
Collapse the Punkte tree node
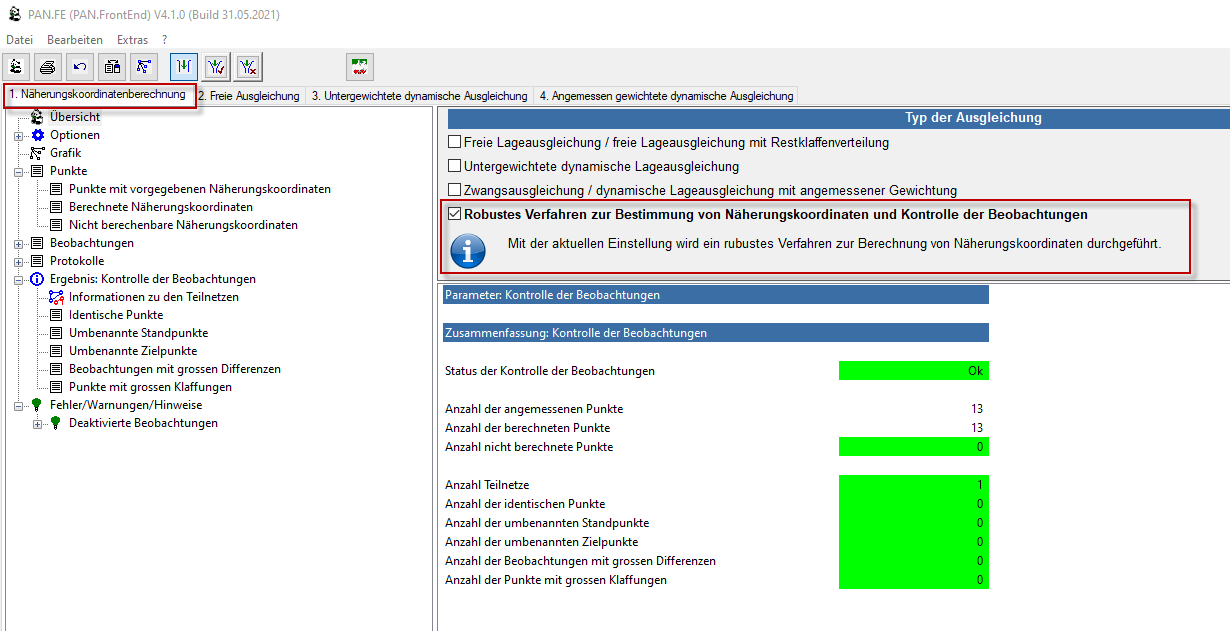click(x=18, y=172)
